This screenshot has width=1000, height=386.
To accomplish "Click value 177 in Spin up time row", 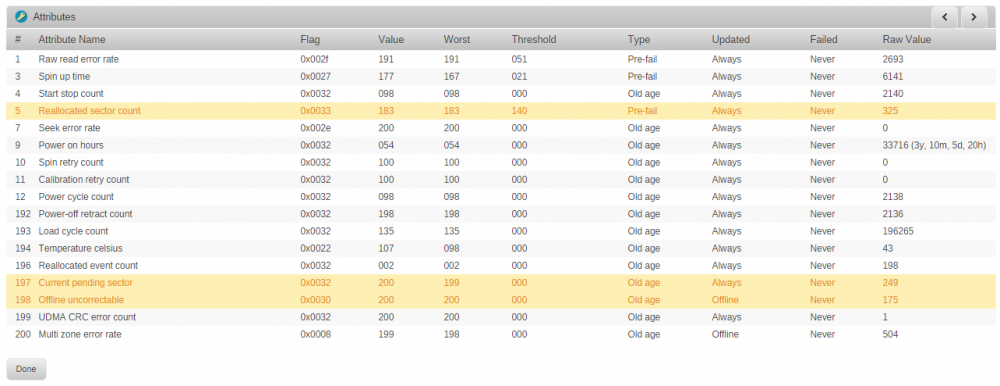I will tap(386, 77).
